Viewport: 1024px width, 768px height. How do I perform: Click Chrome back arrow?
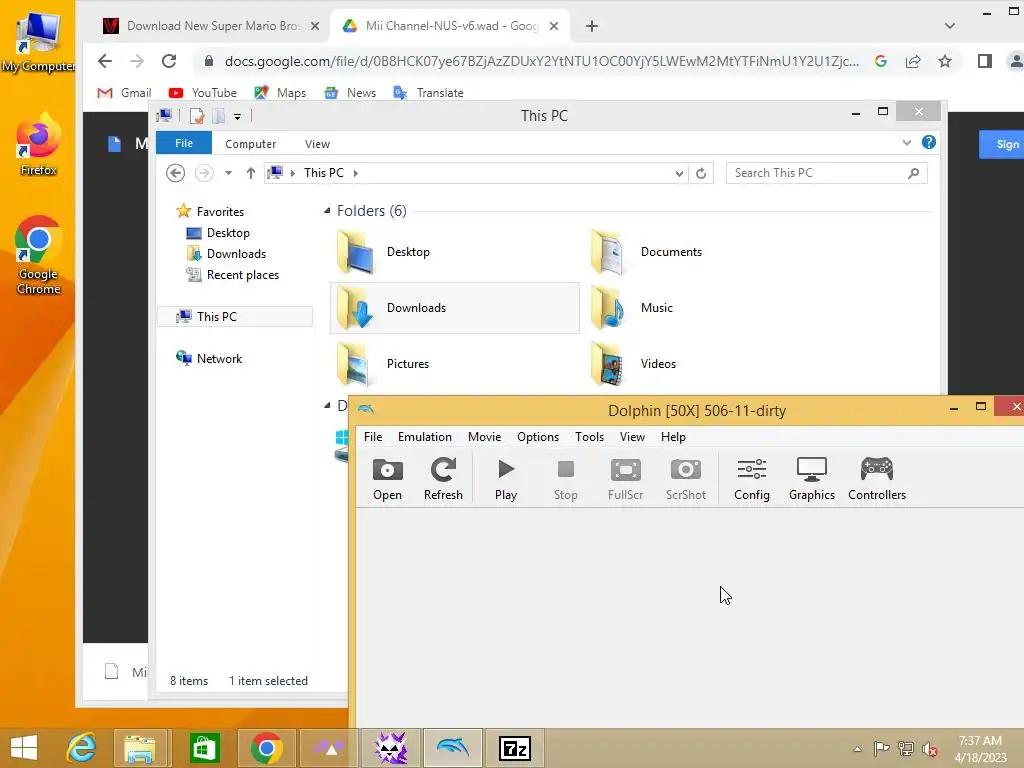(104, 61)
